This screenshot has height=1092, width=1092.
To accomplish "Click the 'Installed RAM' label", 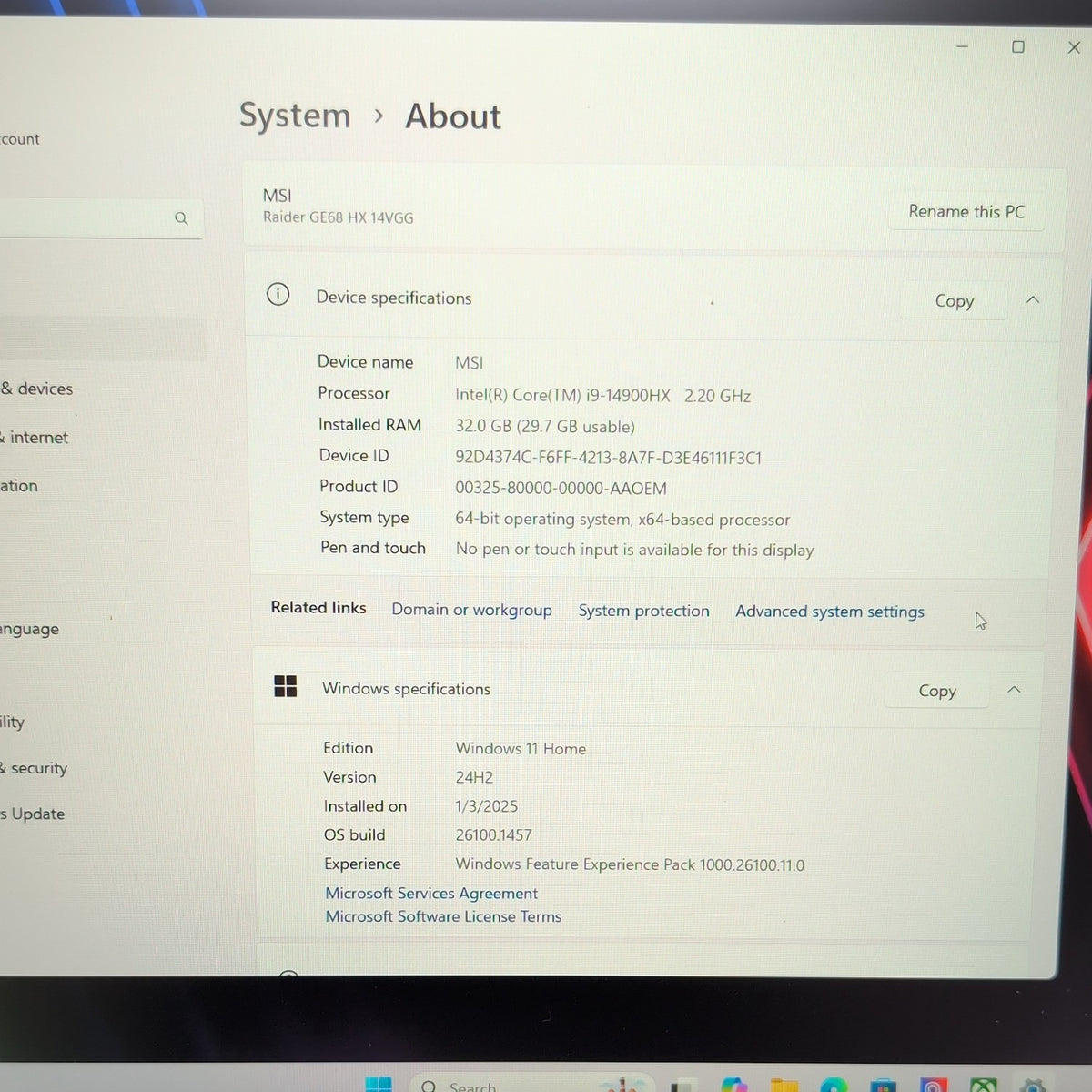I will click(369, 424).
